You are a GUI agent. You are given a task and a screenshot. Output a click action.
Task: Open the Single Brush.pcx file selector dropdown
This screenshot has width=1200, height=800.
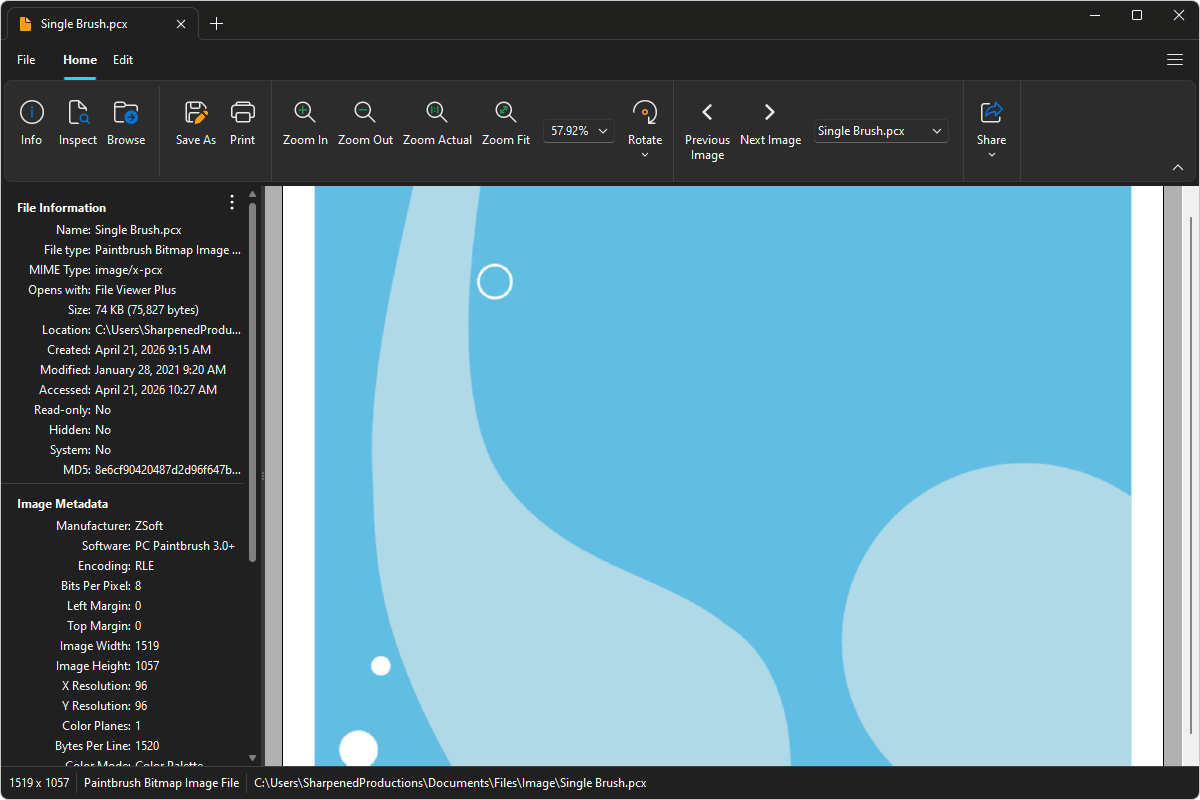(x=936, y=131)
